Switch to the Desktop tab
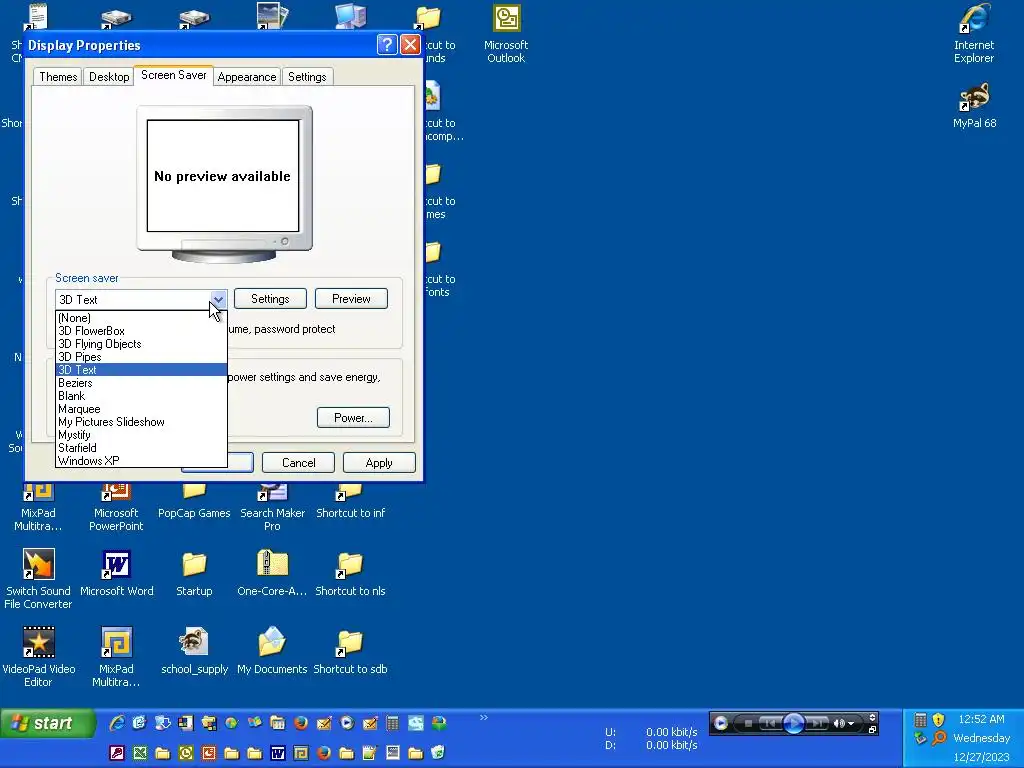Screen dimensions: 1024x768 pyautogui.click(x=109, y=76)
